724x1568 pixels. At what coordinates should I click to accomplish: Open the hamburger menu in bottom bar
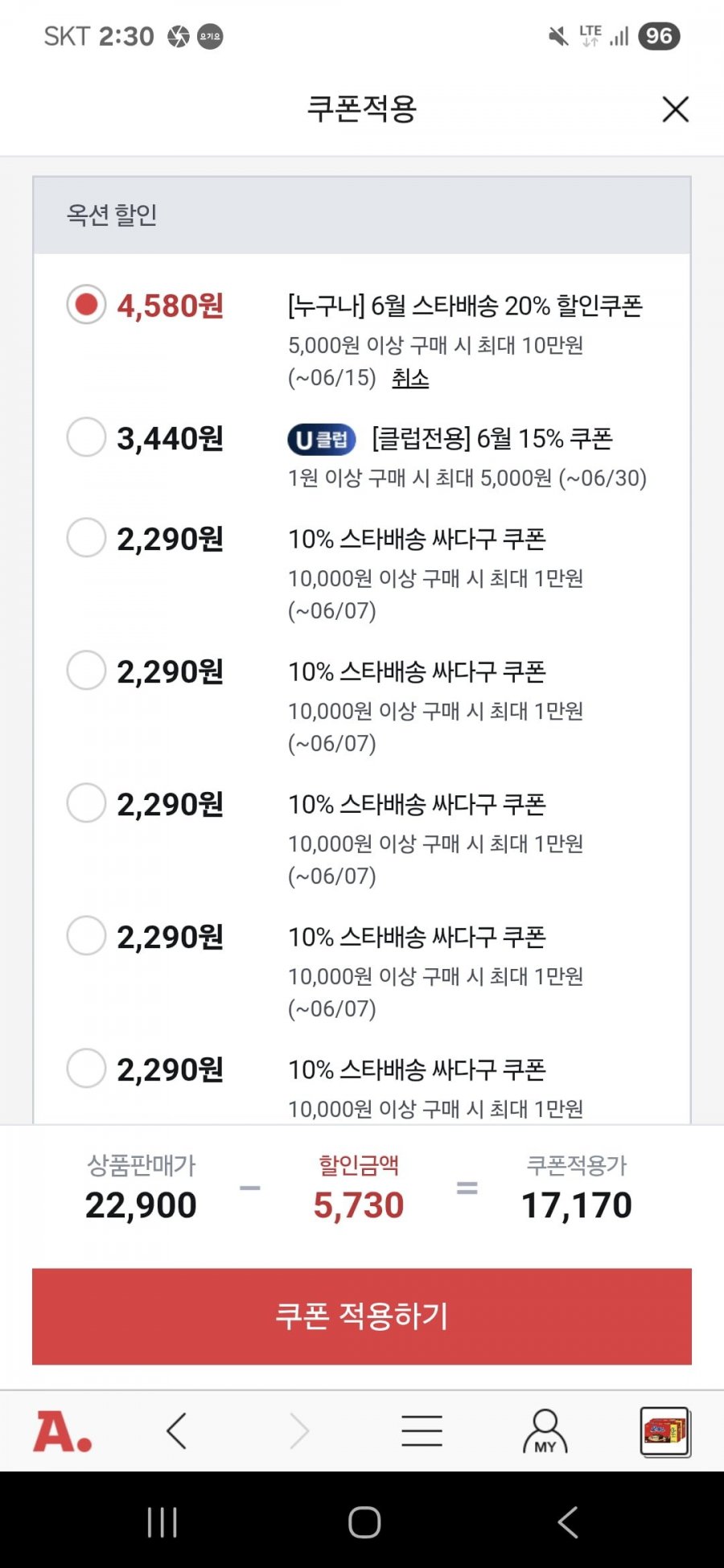pyautogui.click(x=422, y=1431)
